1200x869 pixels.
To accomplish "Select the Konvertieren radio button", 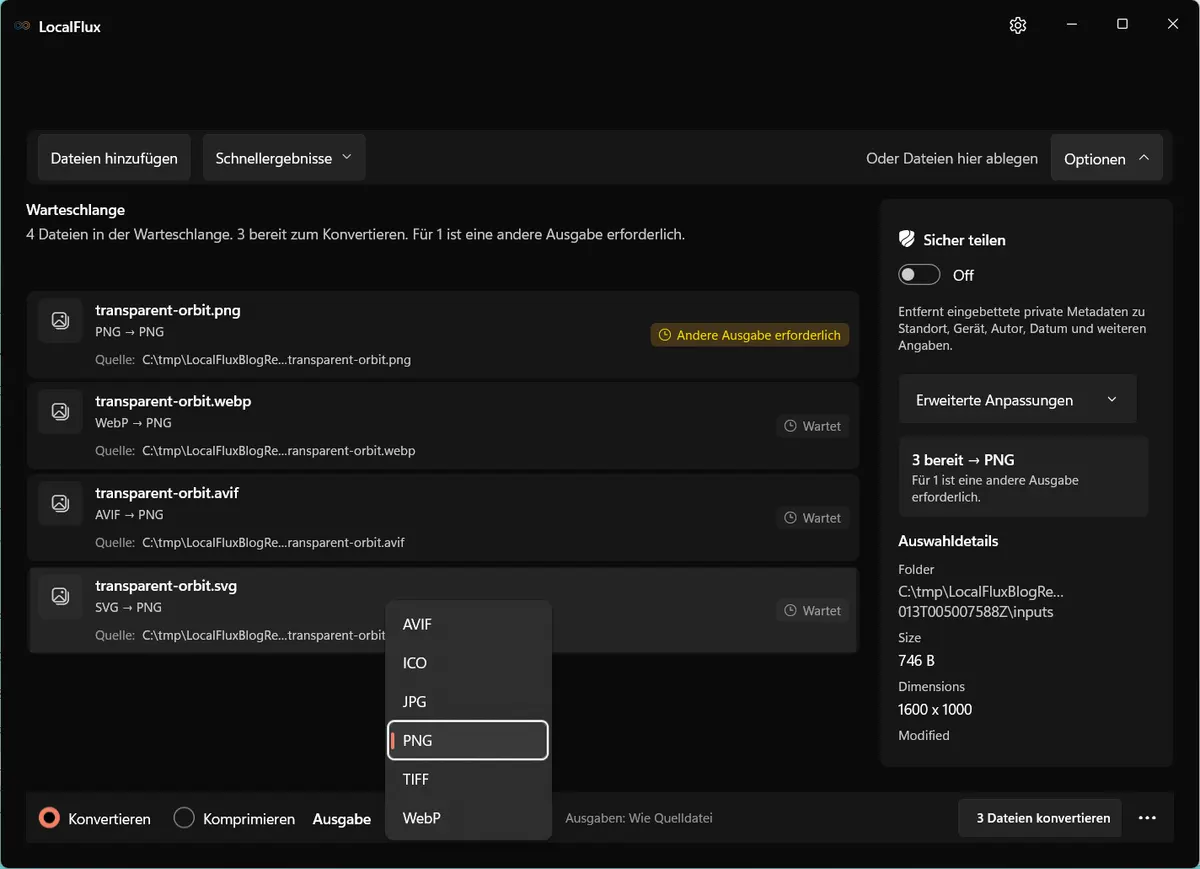I will [49, 818].
